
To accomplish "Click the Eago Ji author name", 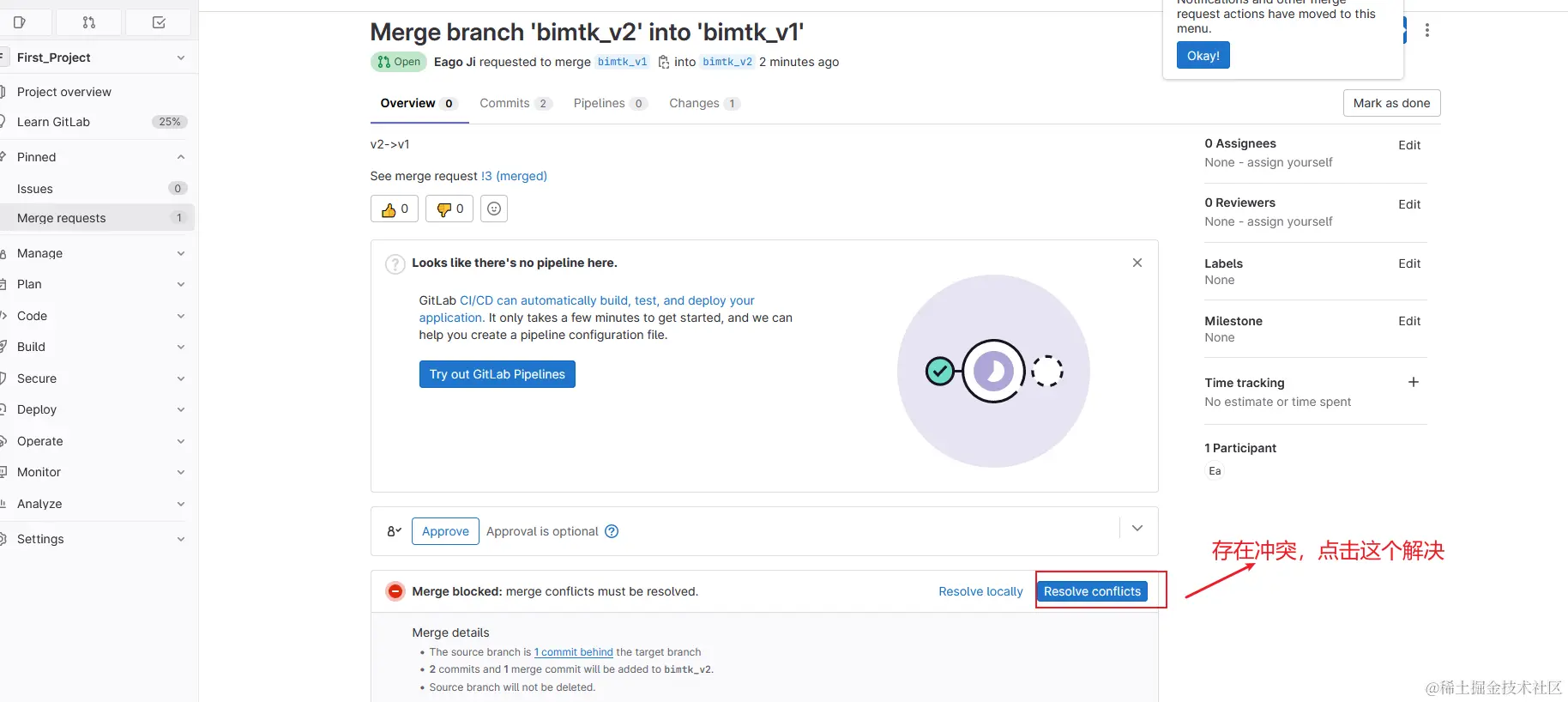I will (x=455, y=62).
